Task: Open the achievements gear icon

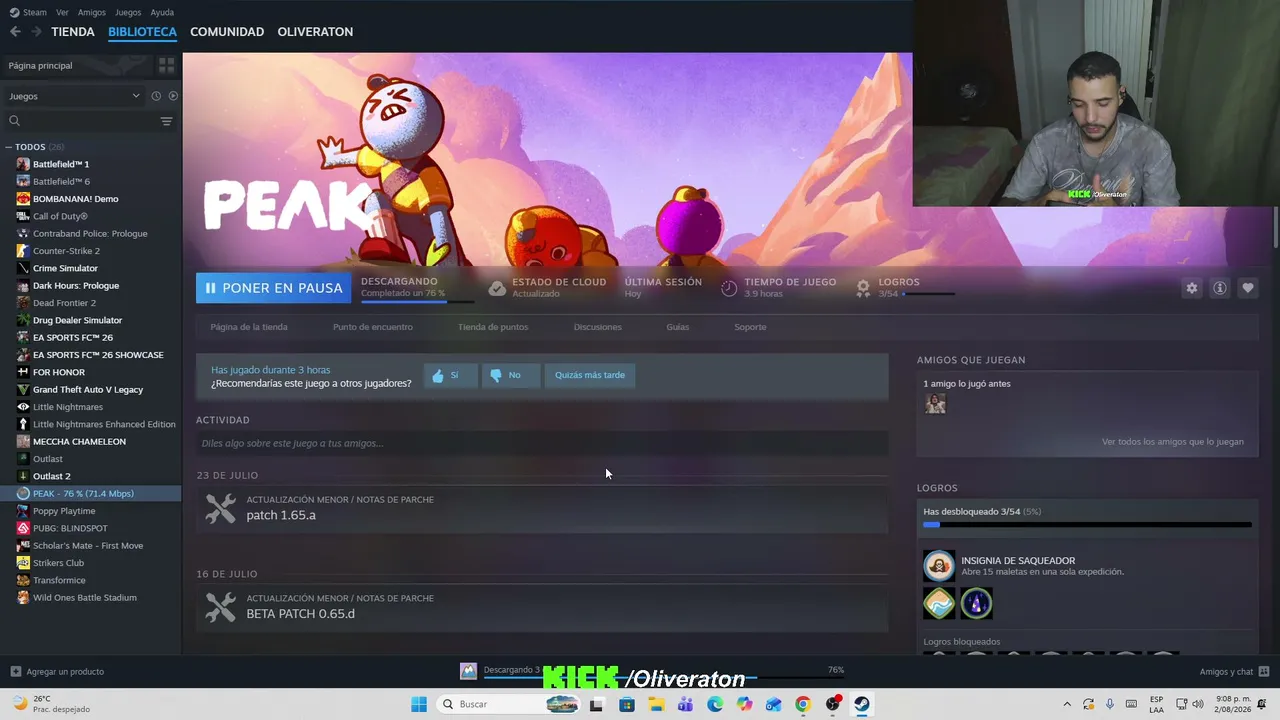Action: point(863,288)
